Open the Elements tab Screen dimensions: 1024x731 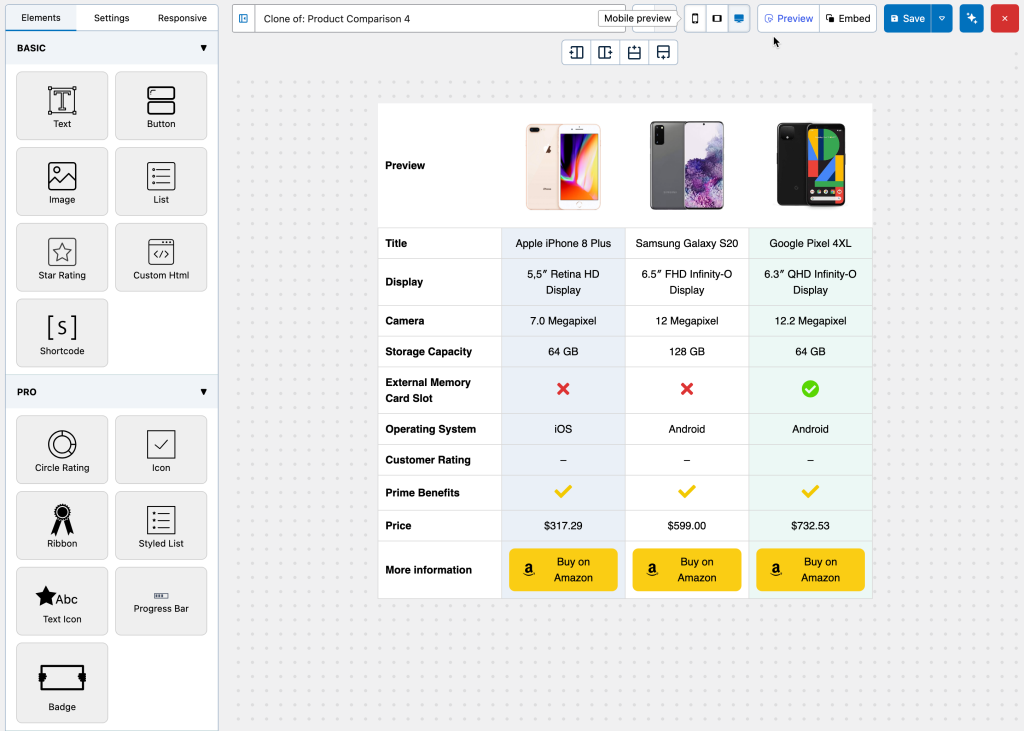pyautogui.click(x=40, y=18)
